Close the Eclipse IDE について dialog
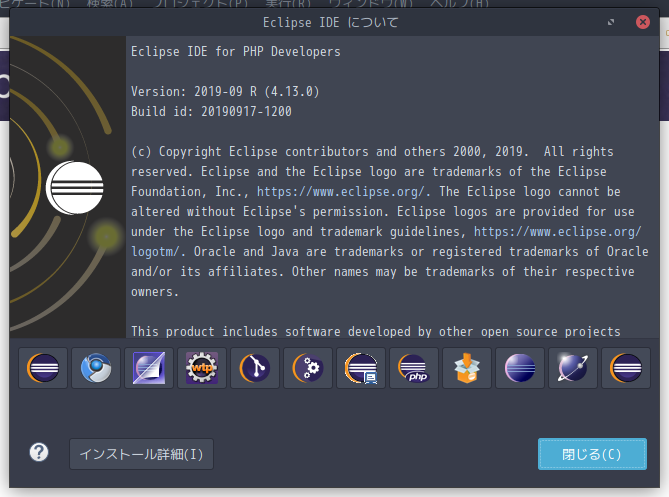The height and width of the screenshot is (497, 669). (643, 22)
